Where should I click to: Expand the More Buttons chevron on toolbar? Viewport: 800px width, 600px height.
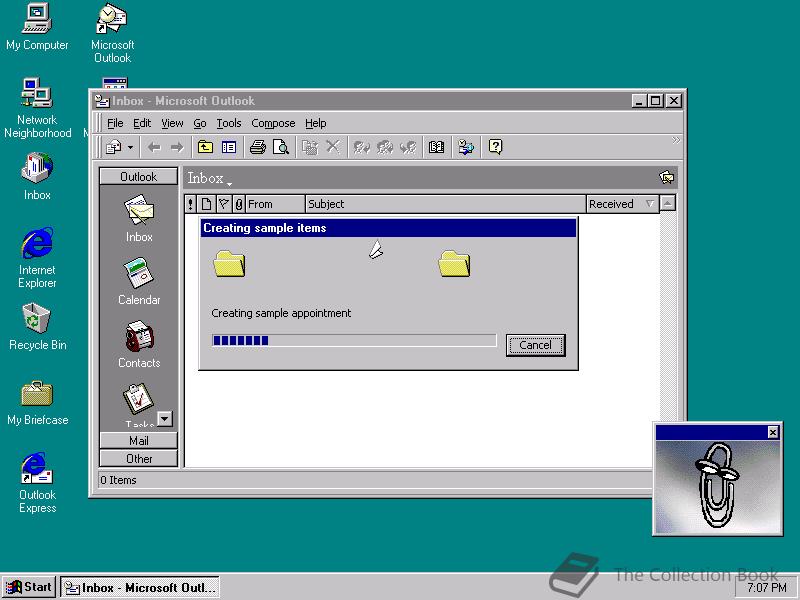point(676,140)
